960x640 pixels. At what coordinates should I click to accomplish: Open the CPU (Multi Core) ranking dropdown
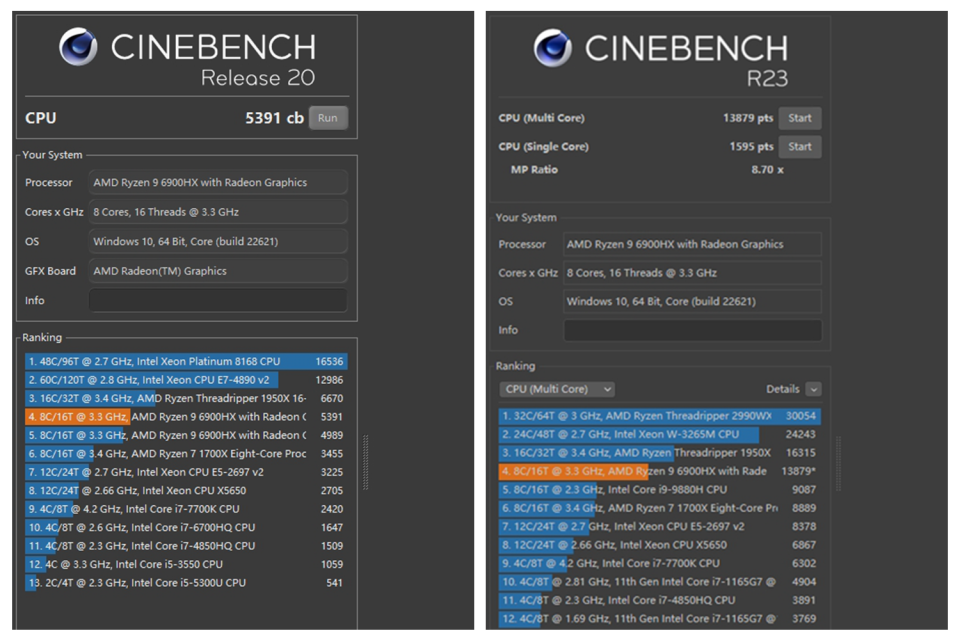pos(557,390)
